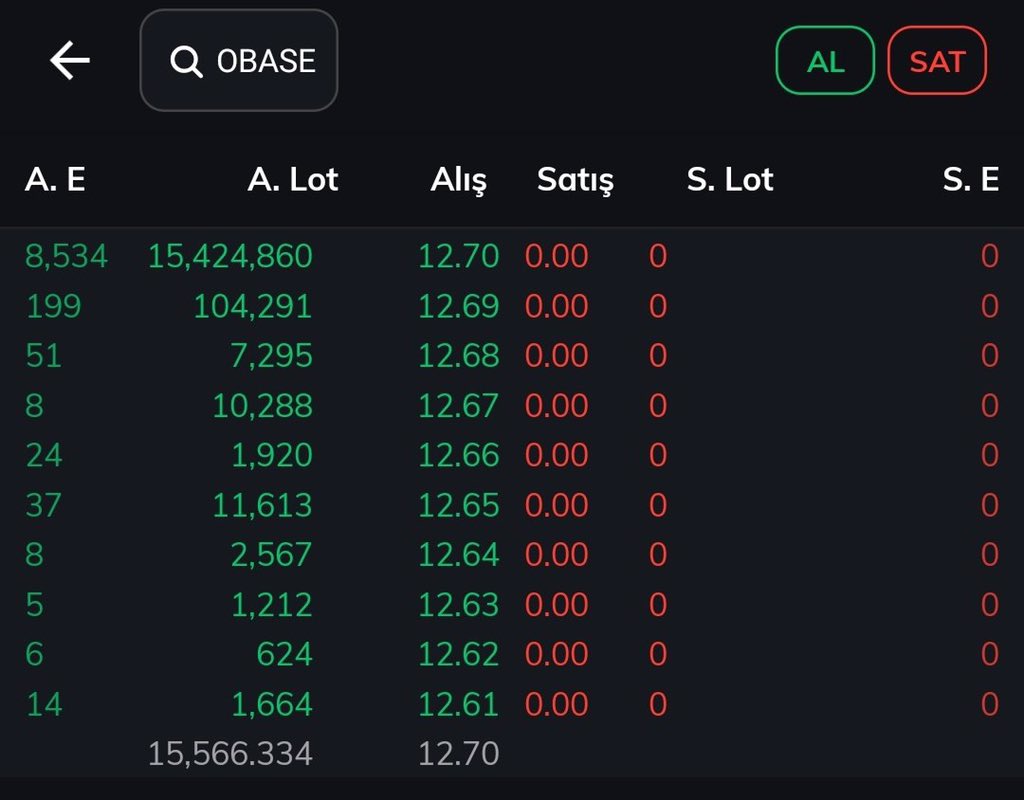Select lot amount 7,295
Screen dimensions: 1024x800
(x=271, y=356)
